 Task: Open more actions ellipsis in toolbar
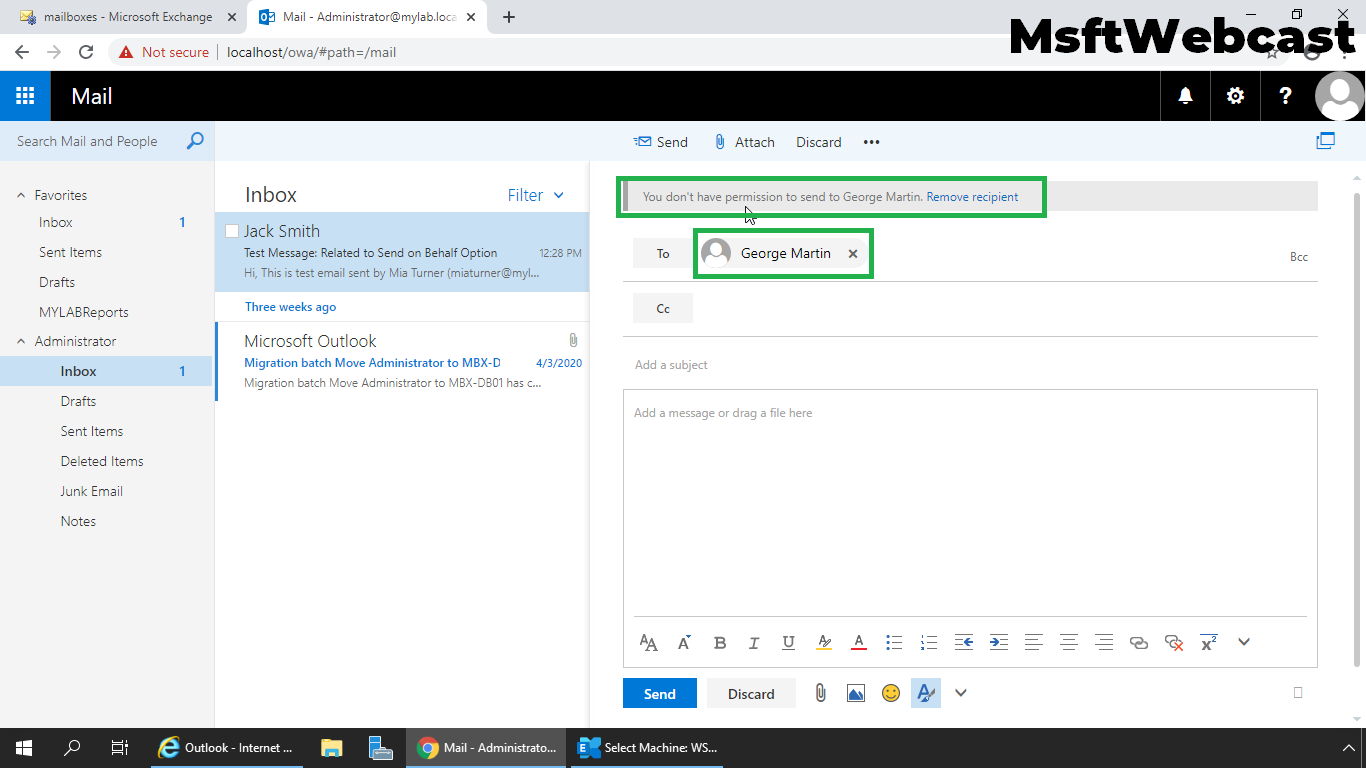pos(871,142)
